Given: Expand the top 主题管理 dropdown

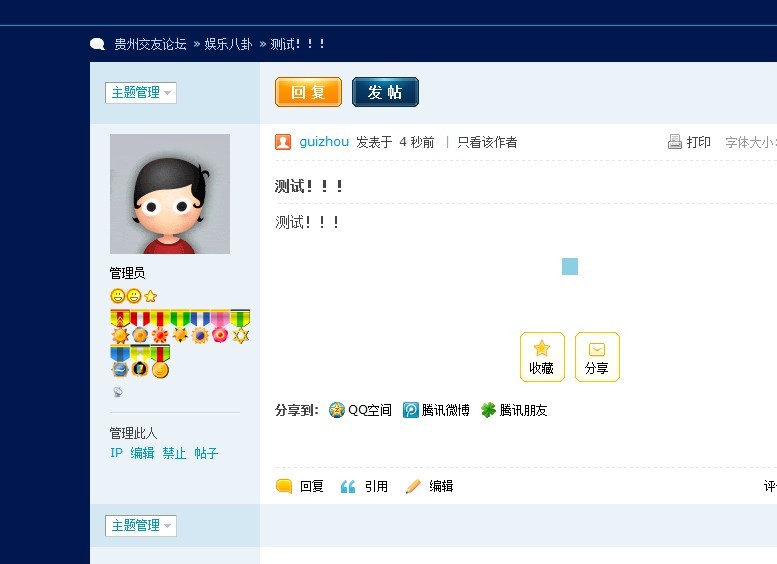Looking at the screenshot, I should (141, 93).
